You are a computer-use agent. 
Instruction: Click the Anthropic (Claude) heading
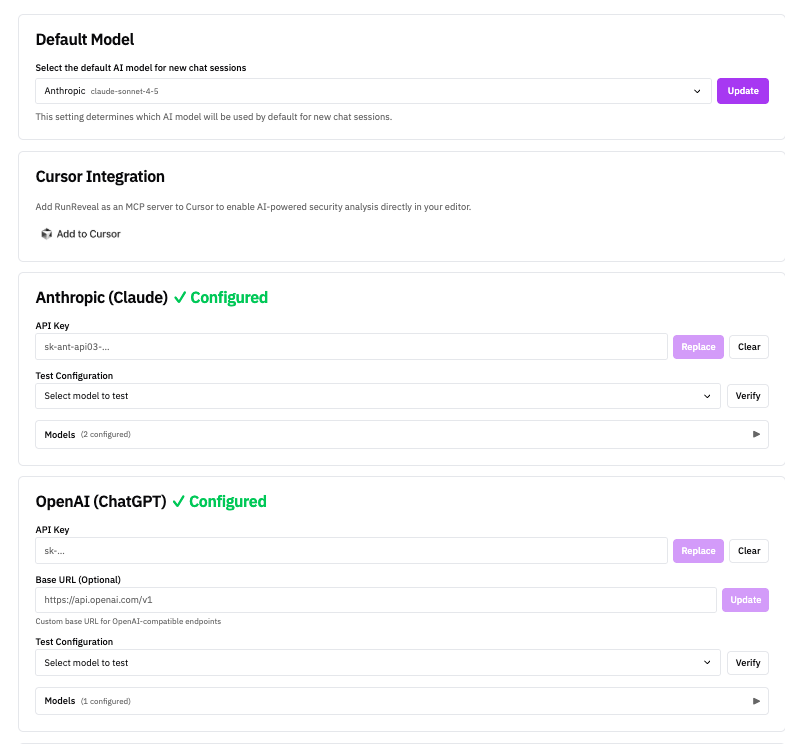[102, 297]
